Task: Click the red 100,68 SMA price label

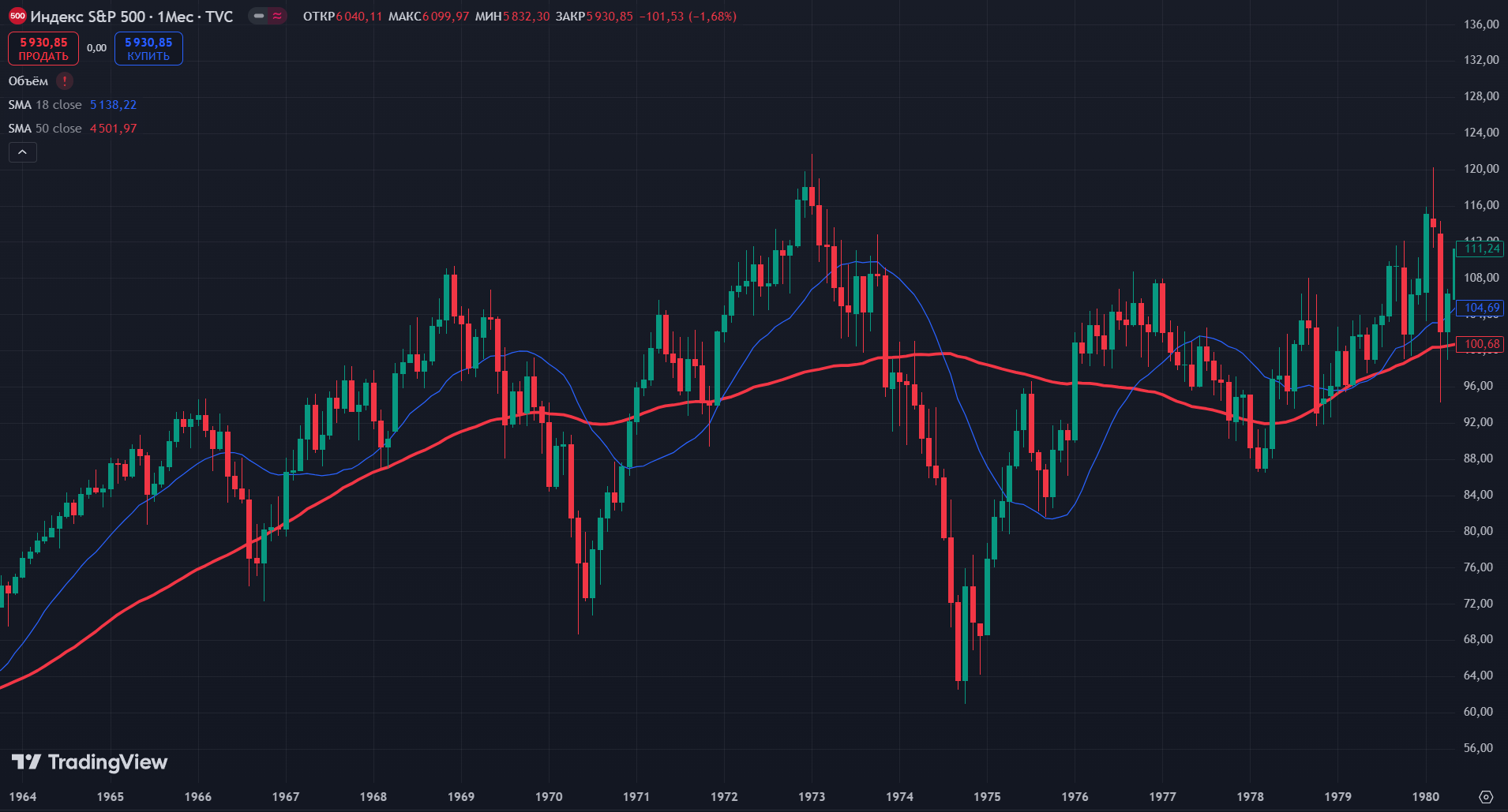Action: [x=1480, y=344]
